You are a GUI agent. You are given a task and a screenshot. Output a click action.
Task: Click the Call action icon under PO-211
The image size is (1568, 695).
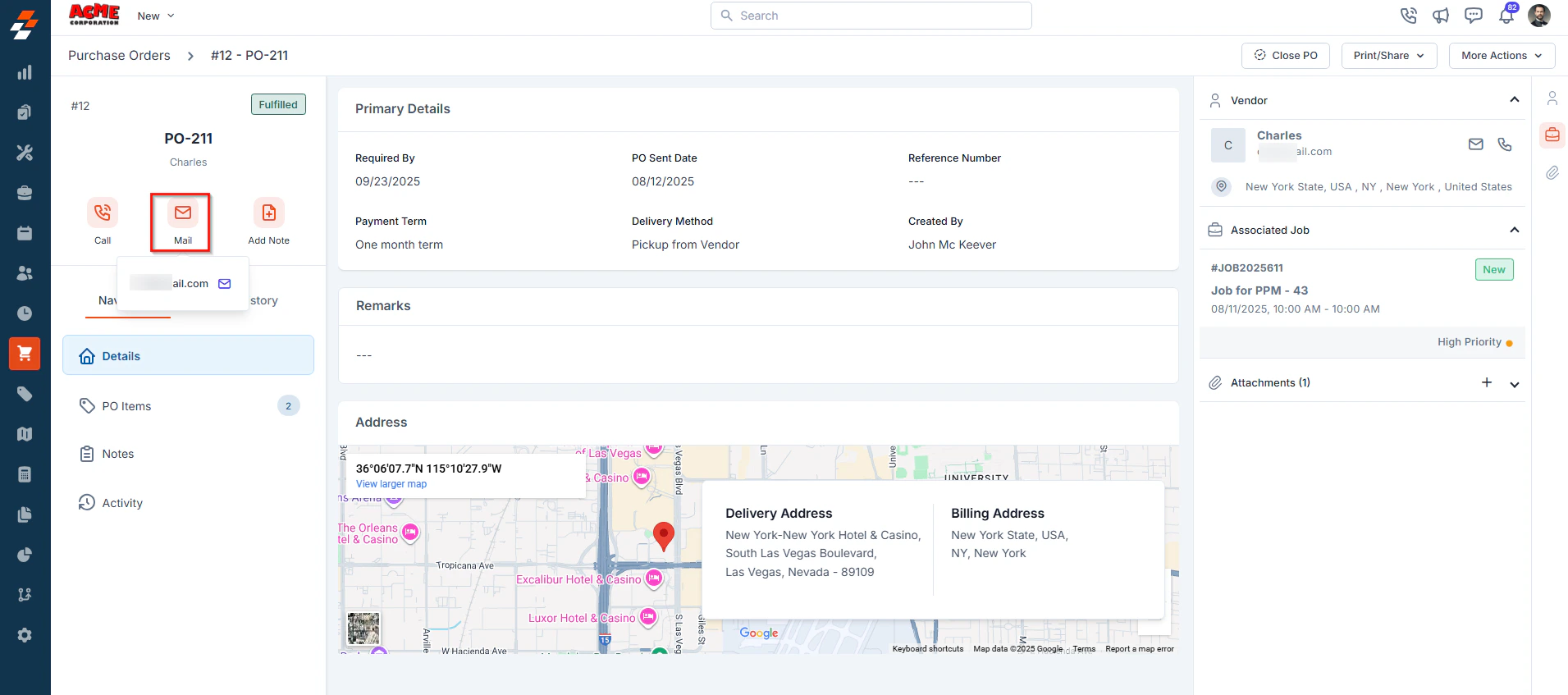[x=103, y=213]
